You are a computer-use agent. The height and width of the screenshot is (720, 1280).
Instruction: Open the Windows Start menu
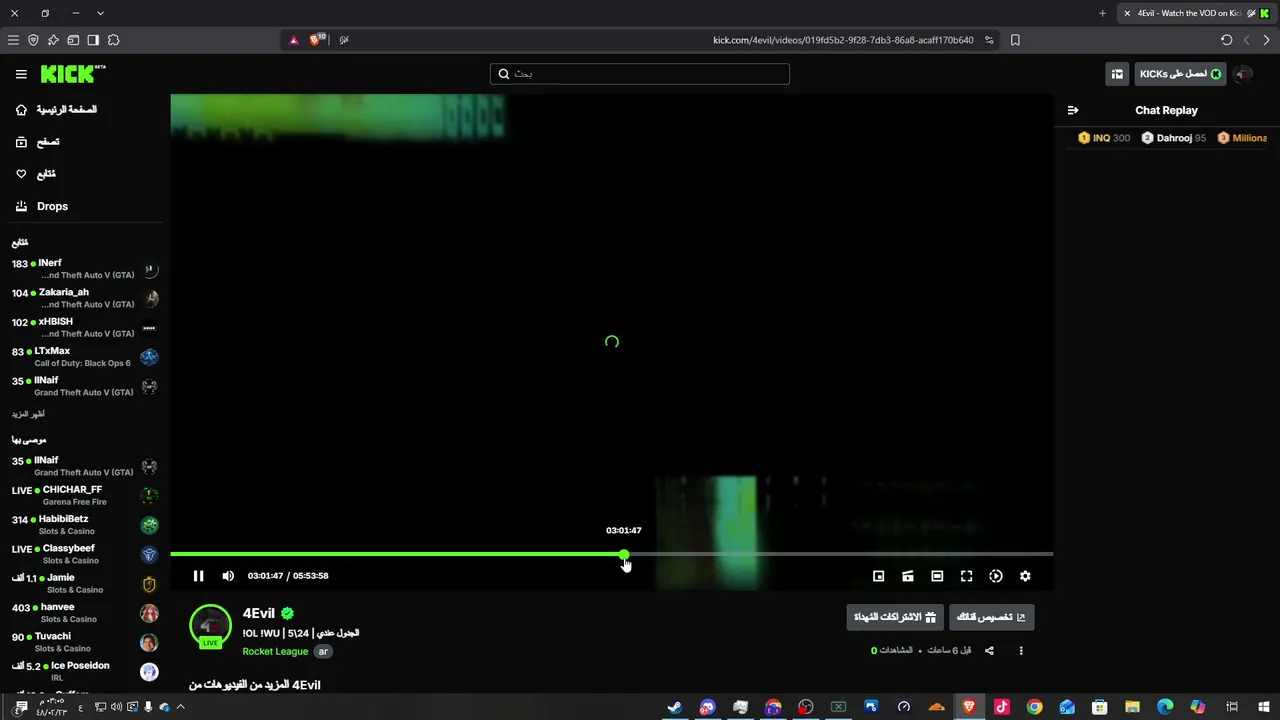(x=1265, y=707)
